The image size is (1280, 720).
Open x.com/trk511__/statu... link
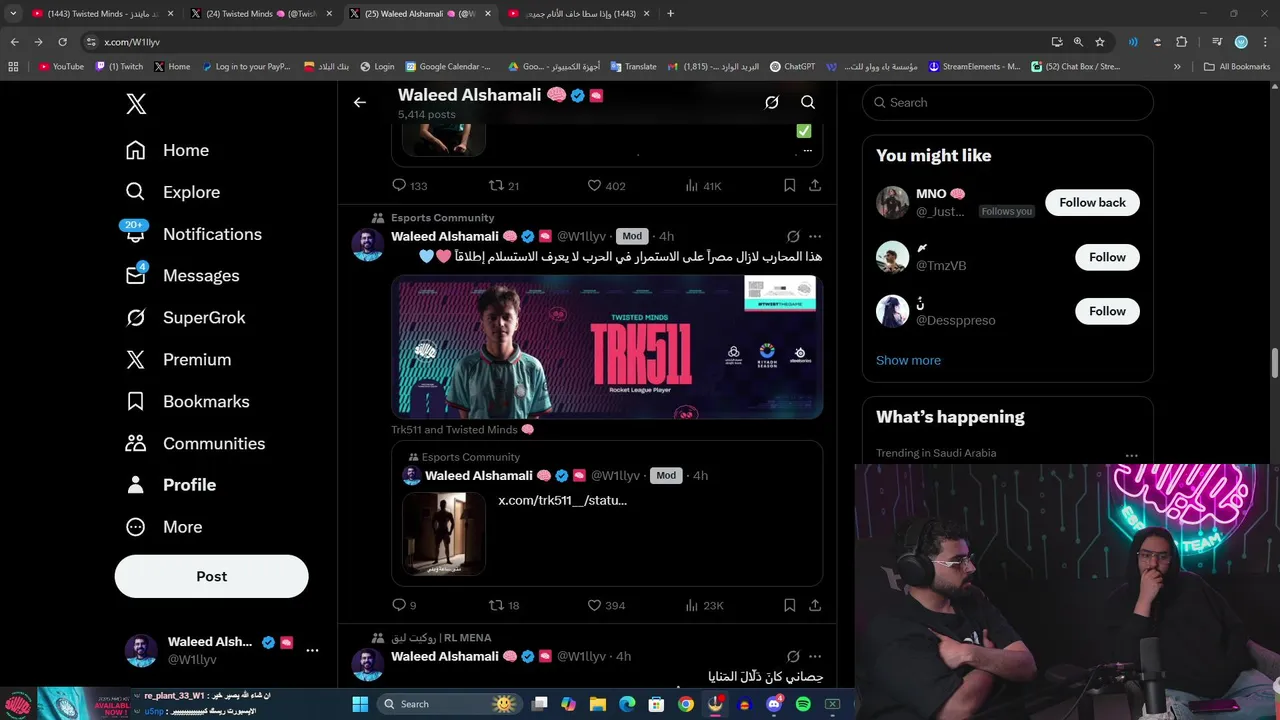[x=562, y=500]
